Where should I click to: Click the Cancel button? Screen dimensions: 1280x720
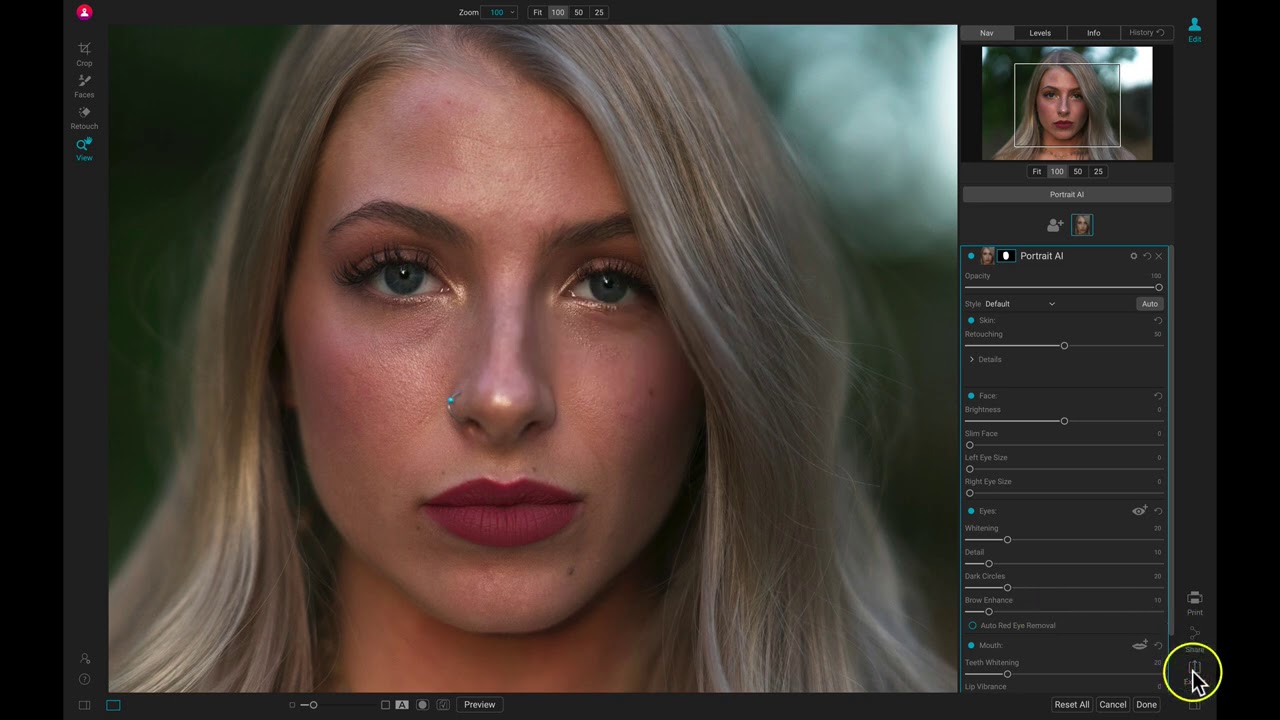pos(1113,705)
